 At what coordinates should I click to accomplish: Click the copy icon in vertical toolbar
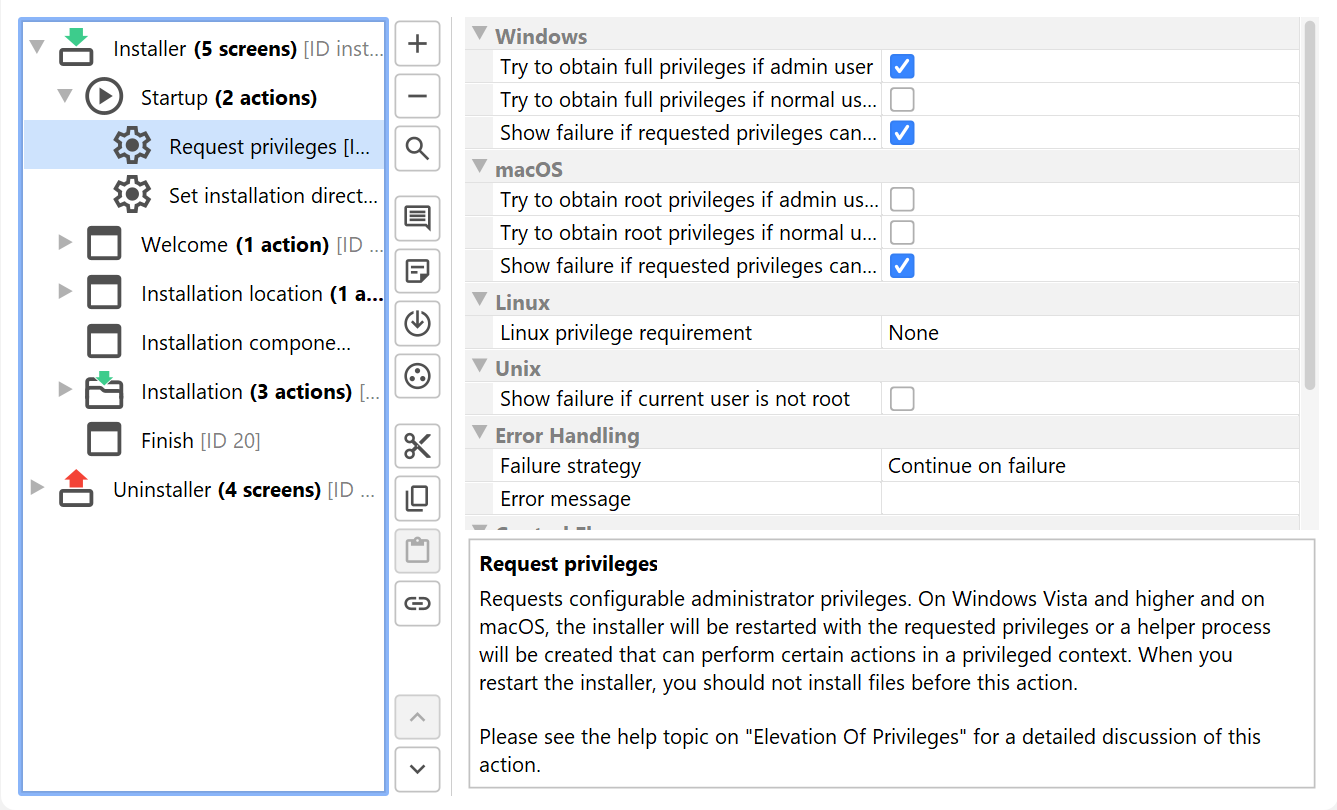point(417,498)
